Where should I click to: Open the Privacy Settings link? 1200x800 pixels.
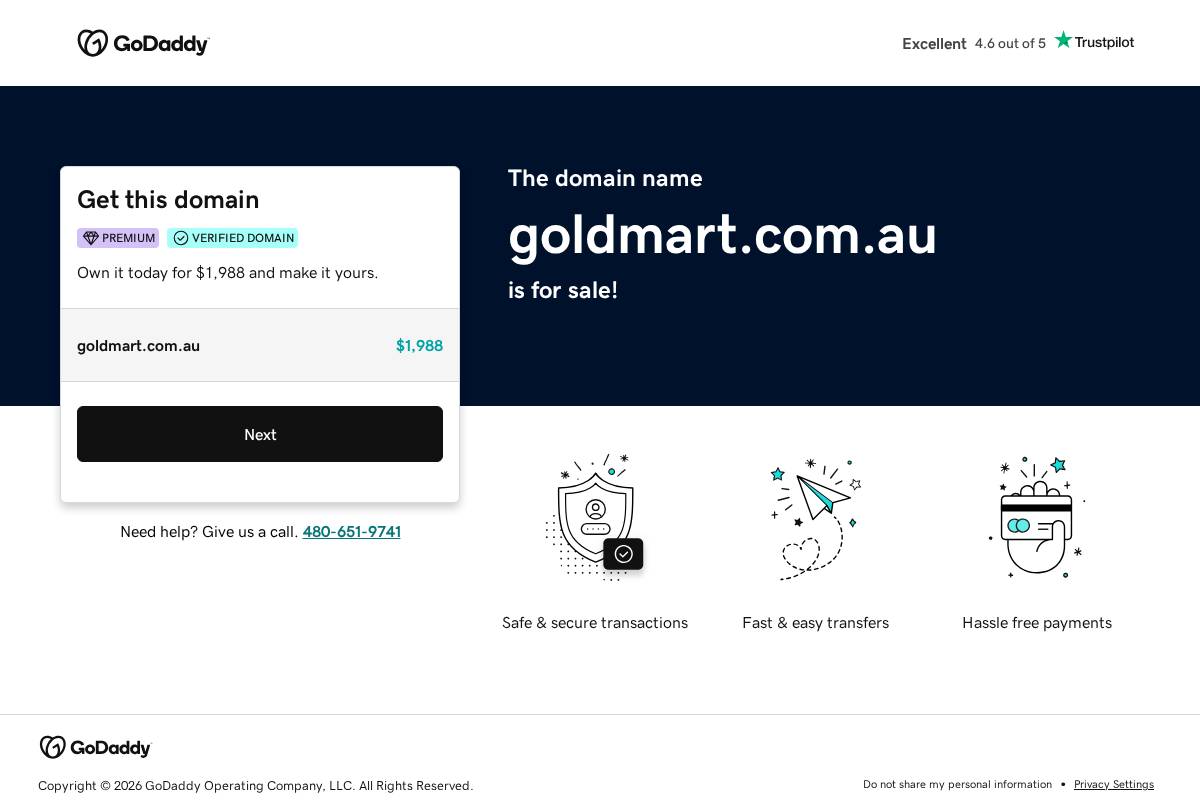pyautogui.click(x=1114, y=785)
